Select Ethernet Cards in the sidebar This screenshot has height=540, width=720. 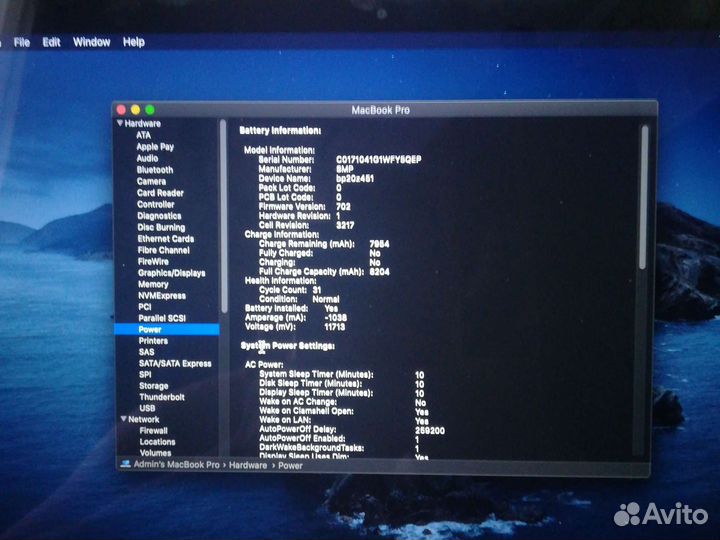click(x=166, y=239)
